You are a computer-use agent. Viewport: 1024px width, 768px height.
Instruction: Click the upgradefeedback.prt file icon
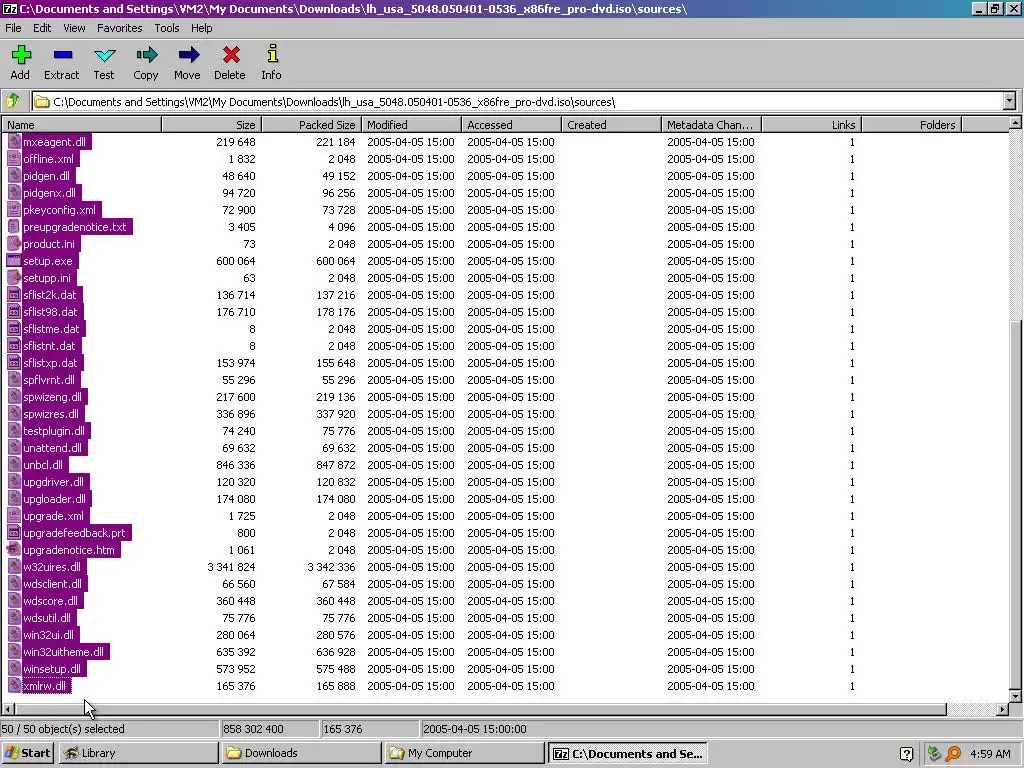(14, 533)
